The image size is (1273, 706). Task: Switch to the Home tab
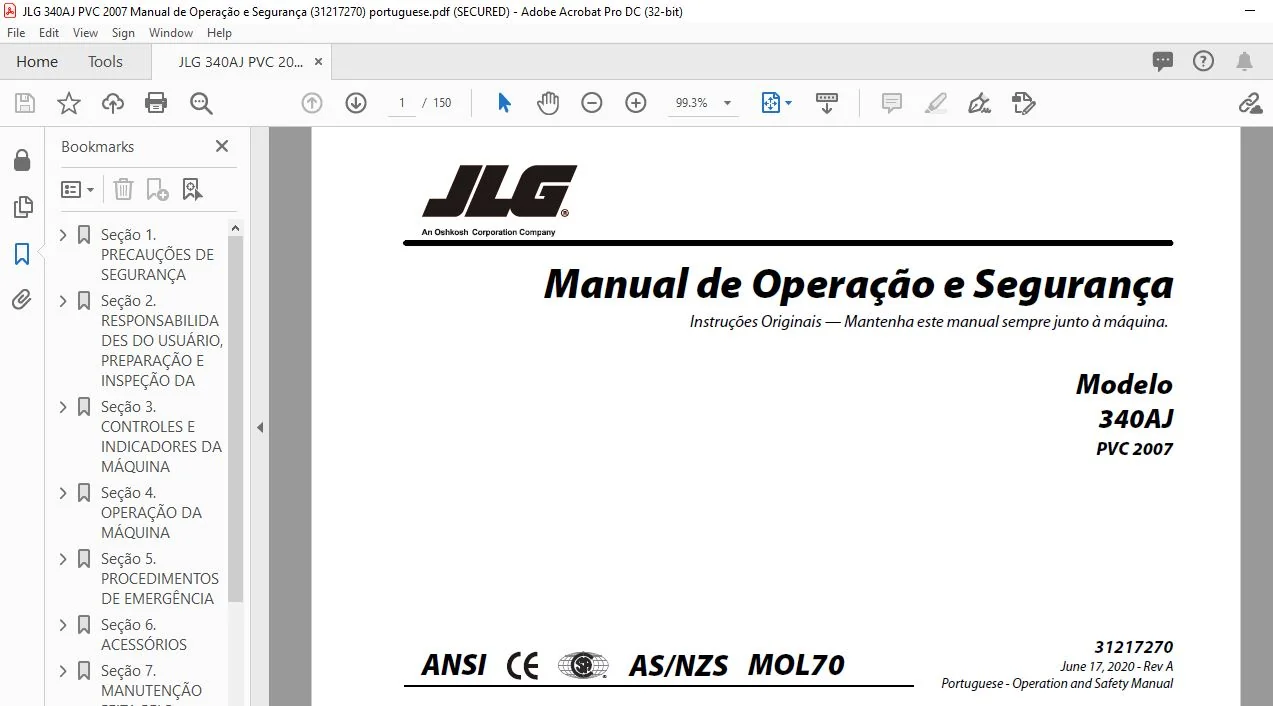(x=37, y=61)
